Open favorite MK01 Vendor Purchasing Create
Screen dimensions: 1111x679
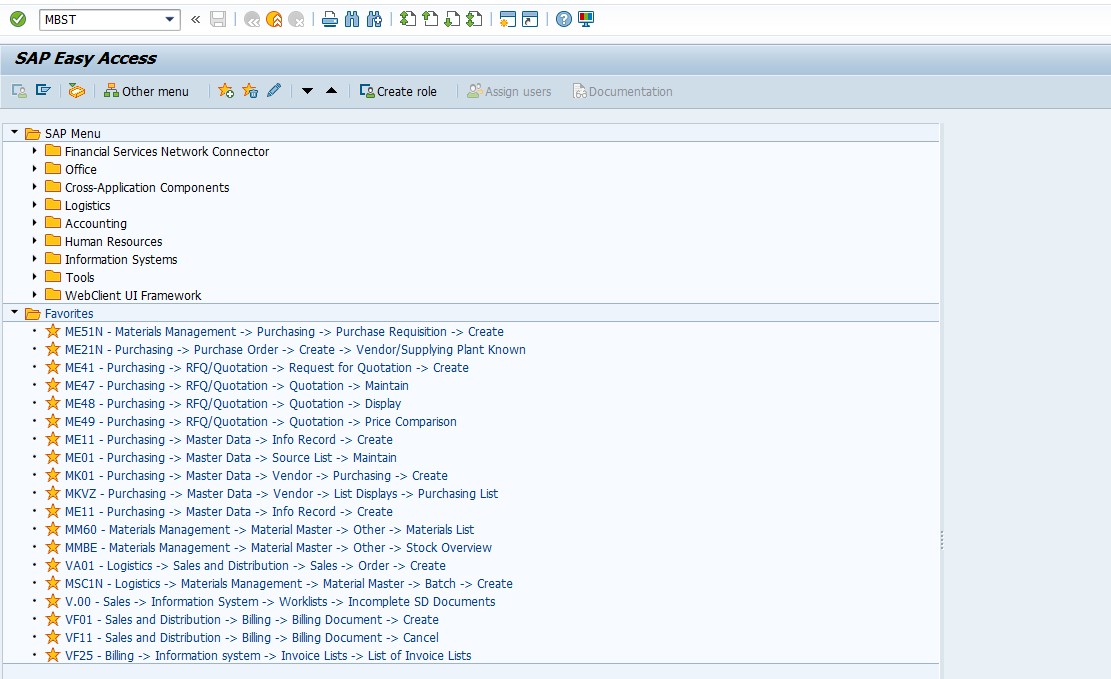tap(256, 476)
